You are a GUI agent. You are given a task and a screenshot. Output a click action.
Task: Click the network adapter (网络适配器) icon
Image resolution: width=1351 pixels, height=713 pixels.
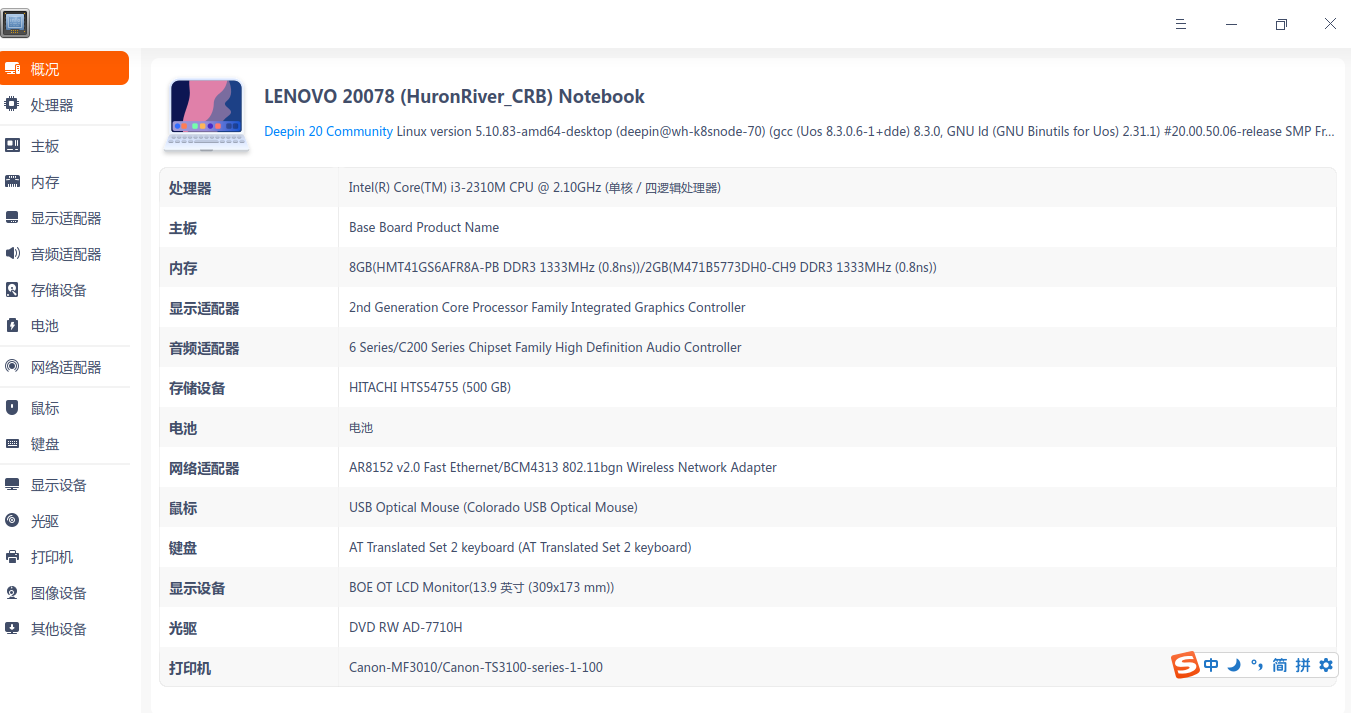point(13,367)
